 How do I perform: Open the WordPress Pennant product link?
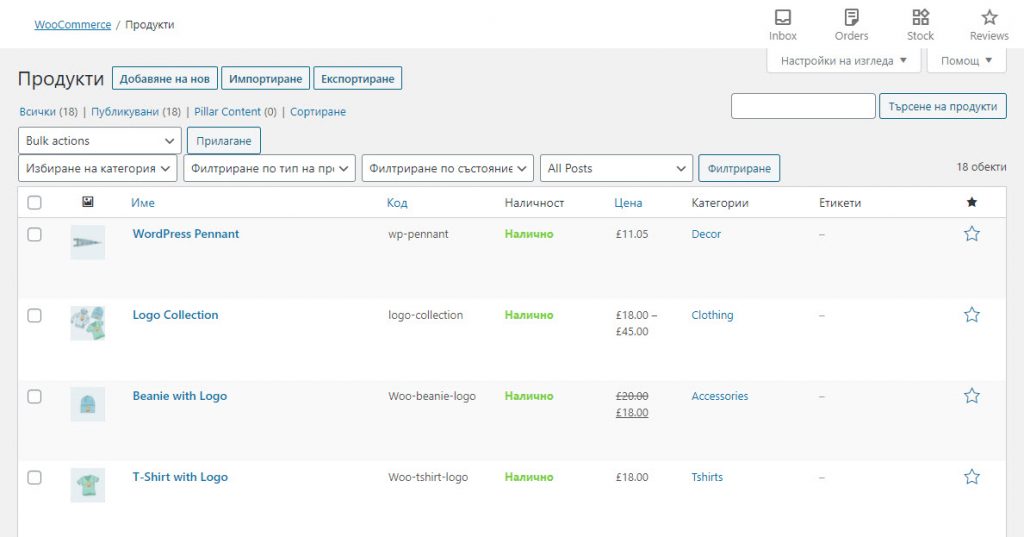pos(185,234)
